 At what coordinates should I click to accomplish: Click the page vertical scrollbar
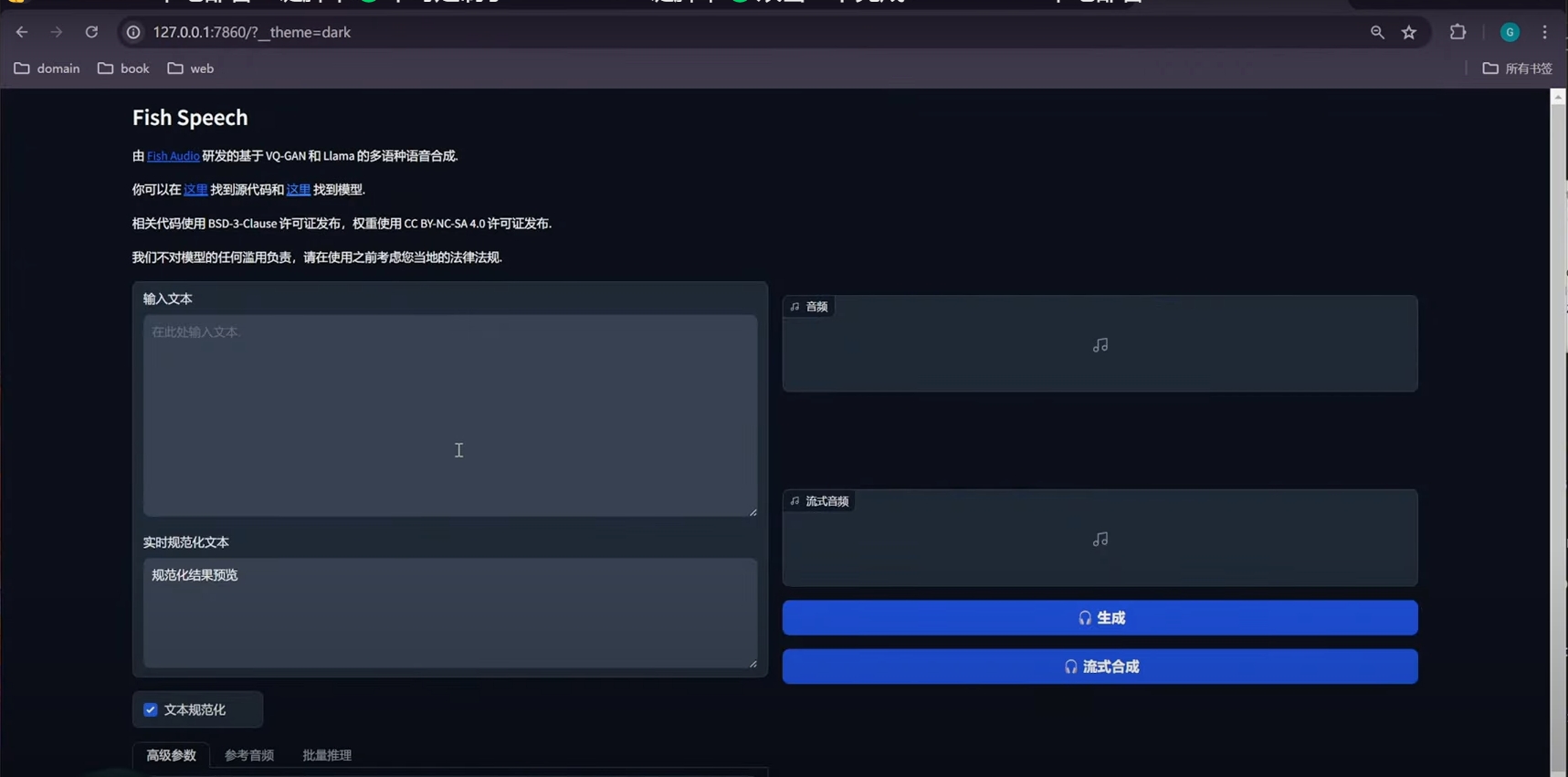pyautogui.click(x=1558, y=438)
